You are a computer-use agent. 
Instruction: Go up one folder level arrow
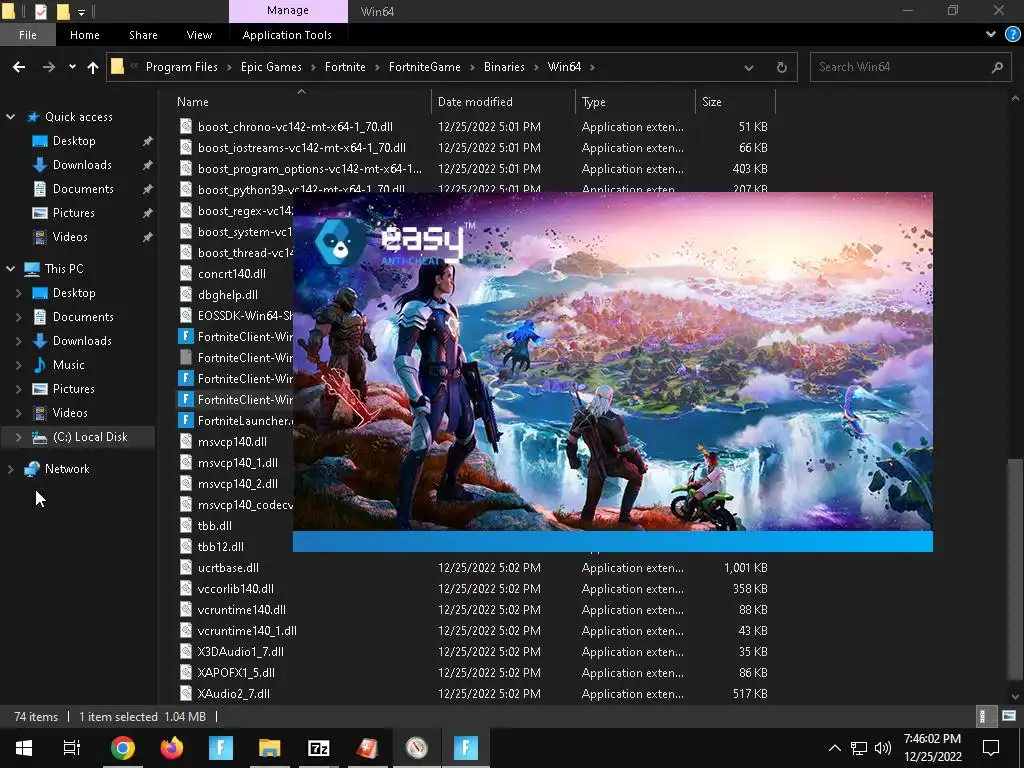pyautogui.click(x=93, y=67)
